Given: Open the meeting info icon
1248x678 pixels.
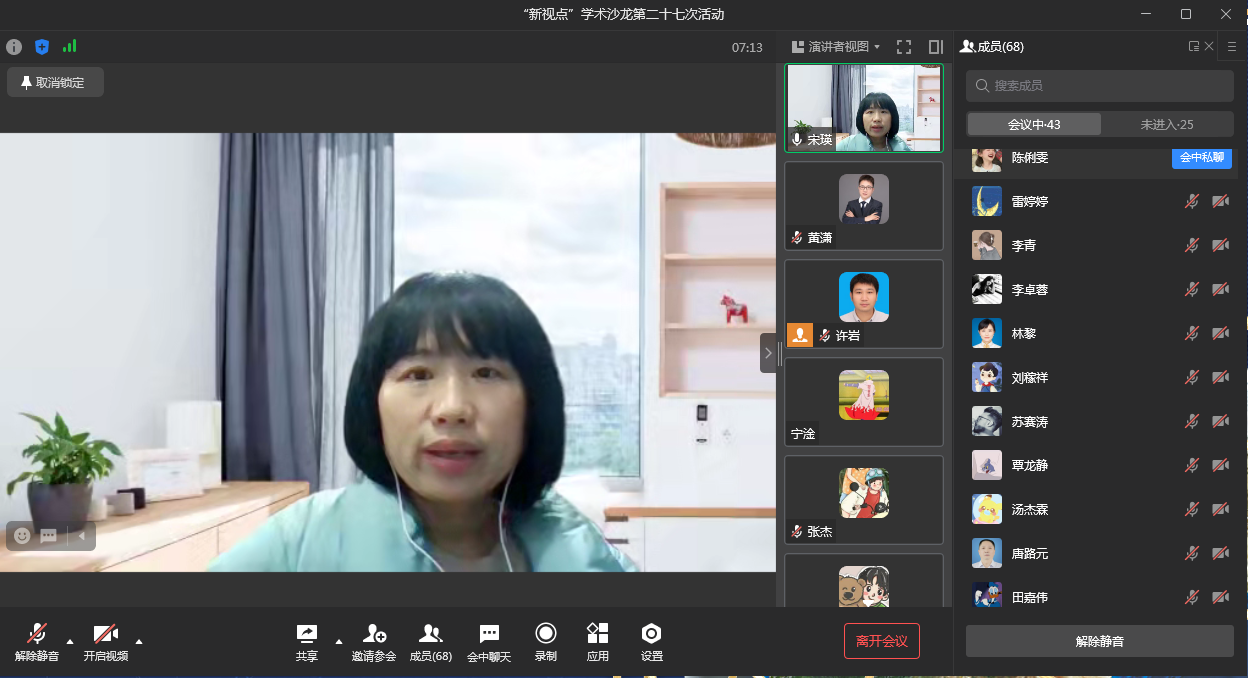Looking at the screenshot, I should click(x=14, y=47).
